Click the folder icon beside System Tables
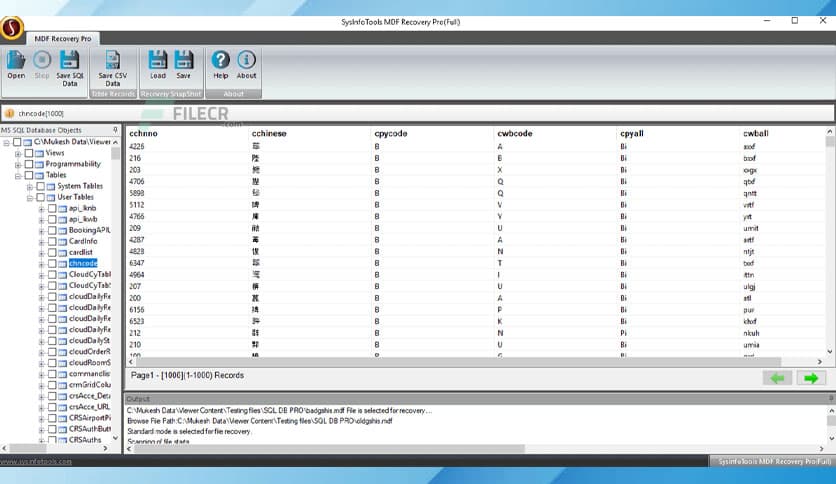This screenshot has width=836, height=484. pyautogui.click(x=51, y=186)
